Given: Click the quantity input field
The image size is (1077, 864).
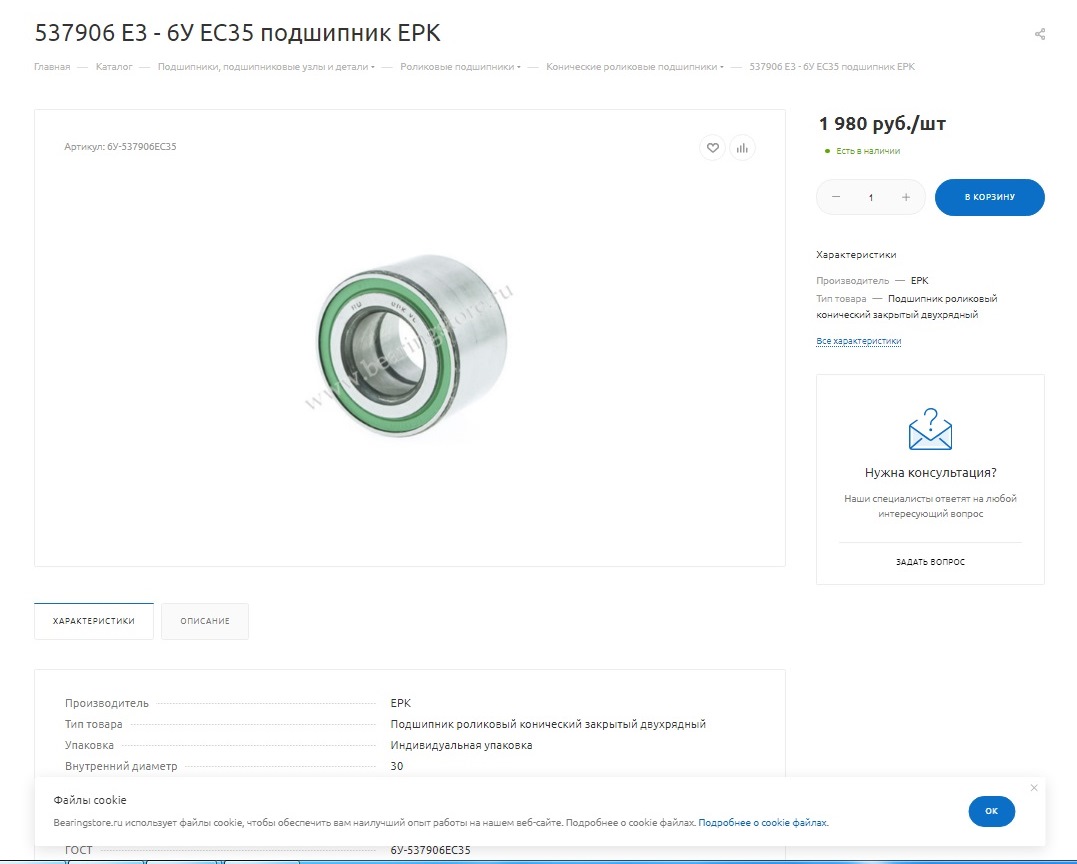Looking at the screenshot, I should point(871,197).
